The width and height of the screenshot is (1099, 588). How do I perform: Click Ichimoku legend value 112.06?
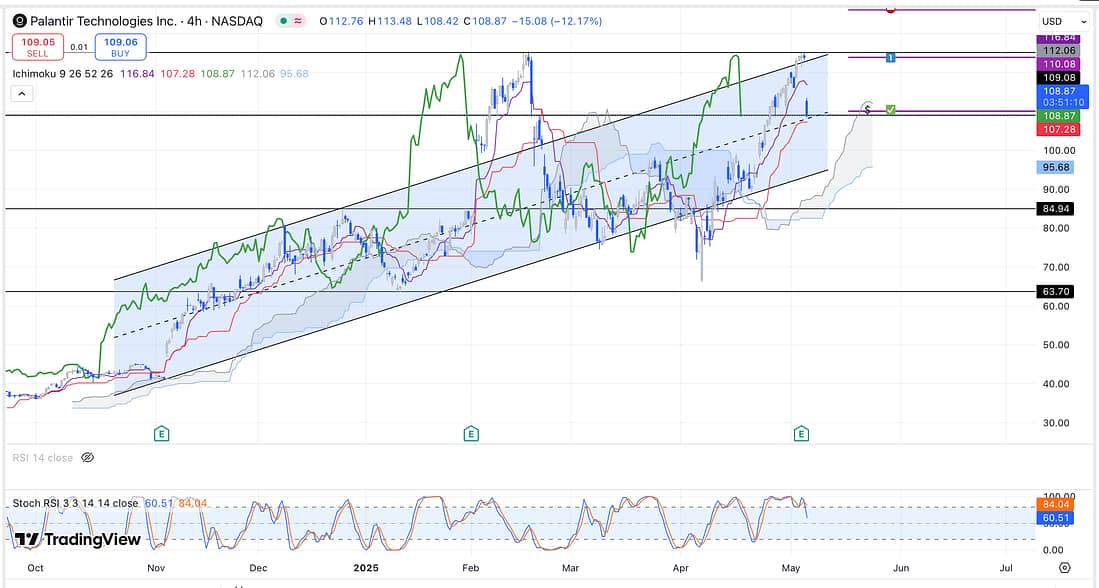pyautogui.click(x=257, y=74)
